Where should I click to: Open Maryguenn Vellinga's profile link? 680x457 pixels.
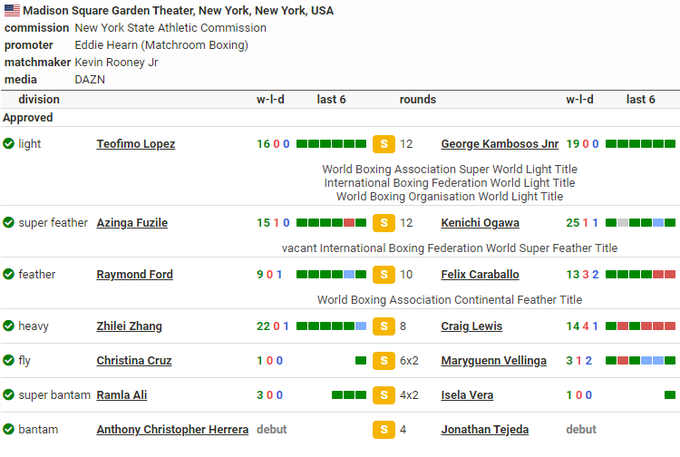click(493, 360)
